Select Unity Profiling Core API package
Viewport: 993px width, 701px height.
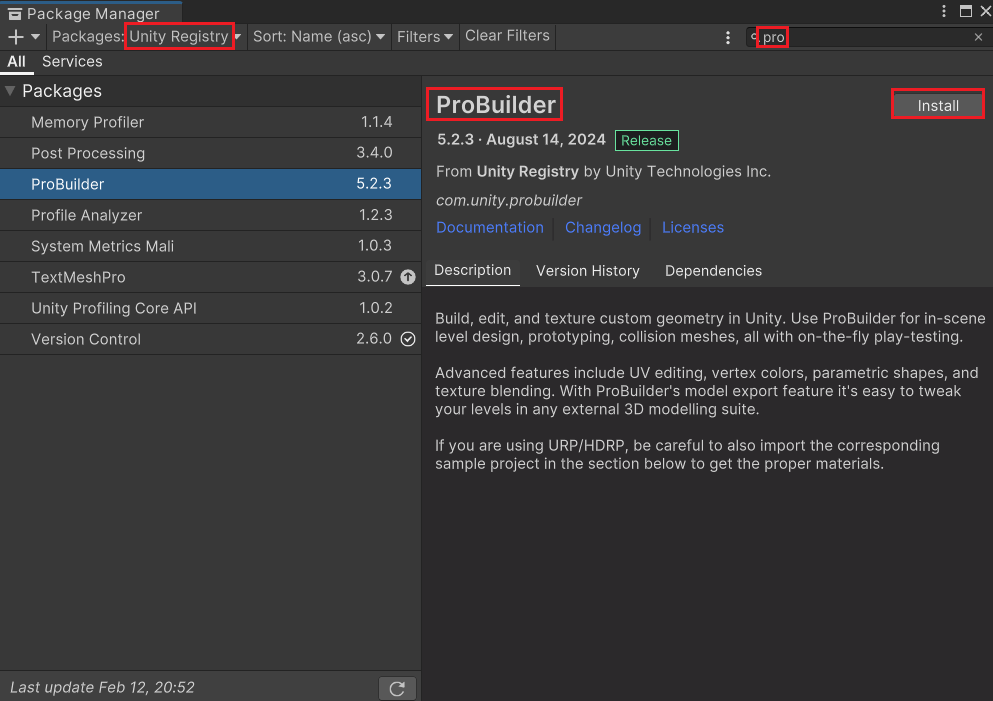point(210,308)
